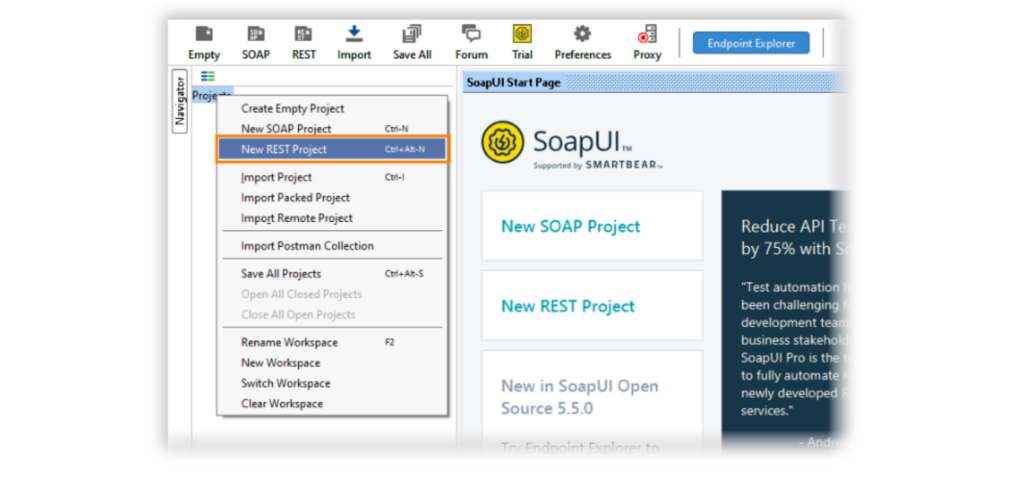This screenshot has width=1024, height=477.
Task: Click the Import toolbar icon
Action: pos(354,34)
